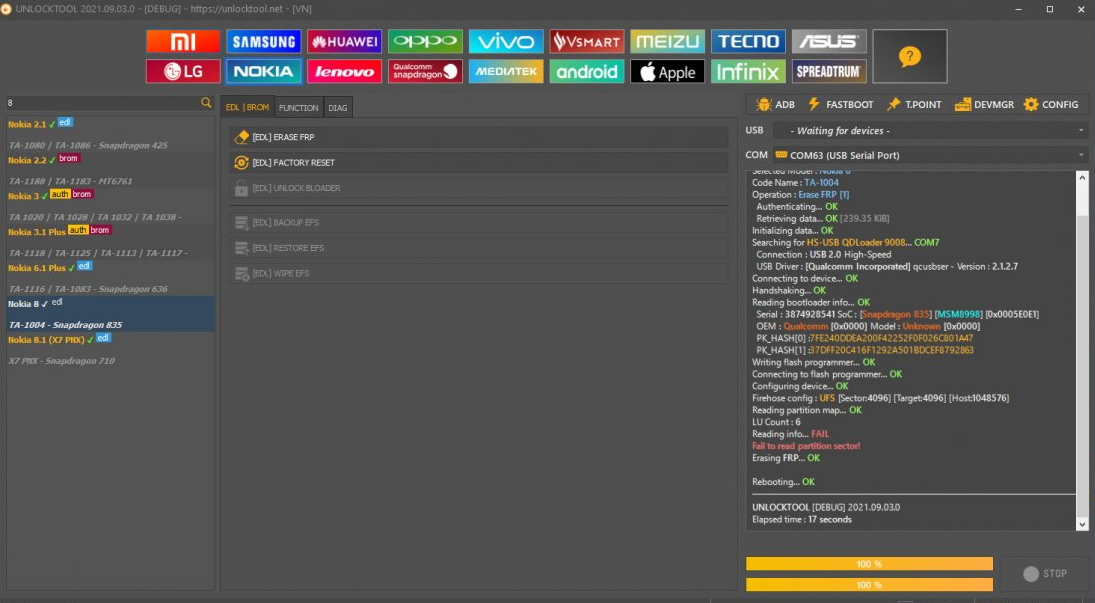The height and width of the screenshot is (603, 1095).
Task: Open the Spreadtrum brand tile
Action: 829,71
